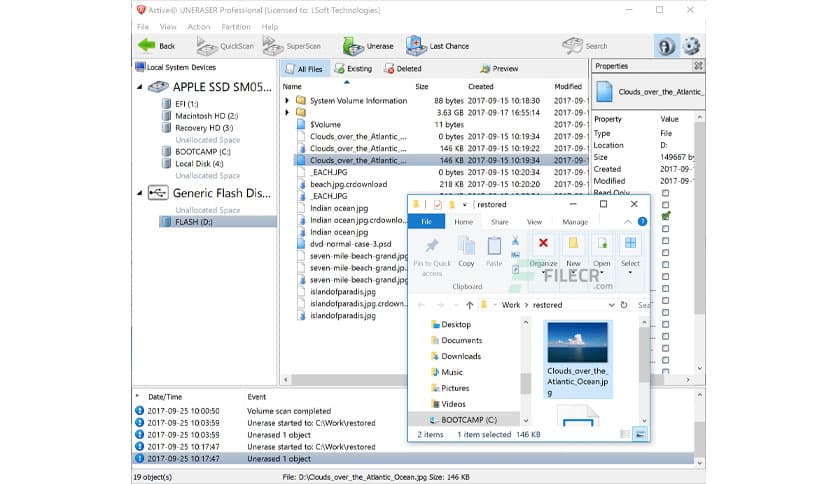This screenshot has height=484, width=836.
Task: Click the Unerase toolbar button
Action: click(x=368, y=46)
